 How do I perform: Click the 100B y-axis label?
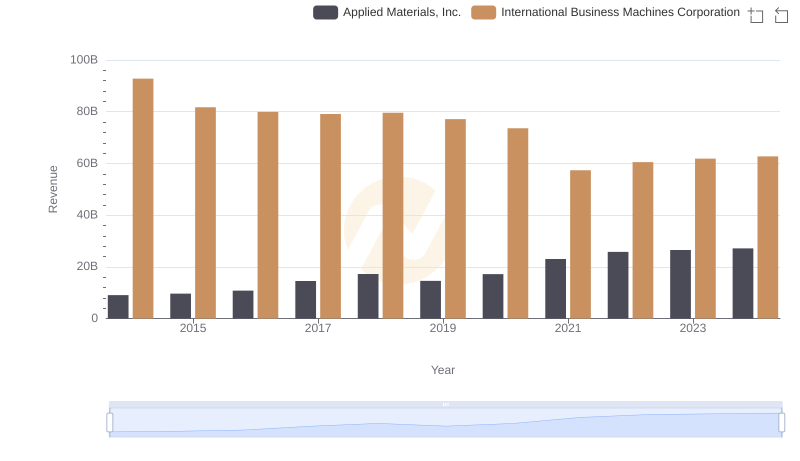[x=84, y=60]
